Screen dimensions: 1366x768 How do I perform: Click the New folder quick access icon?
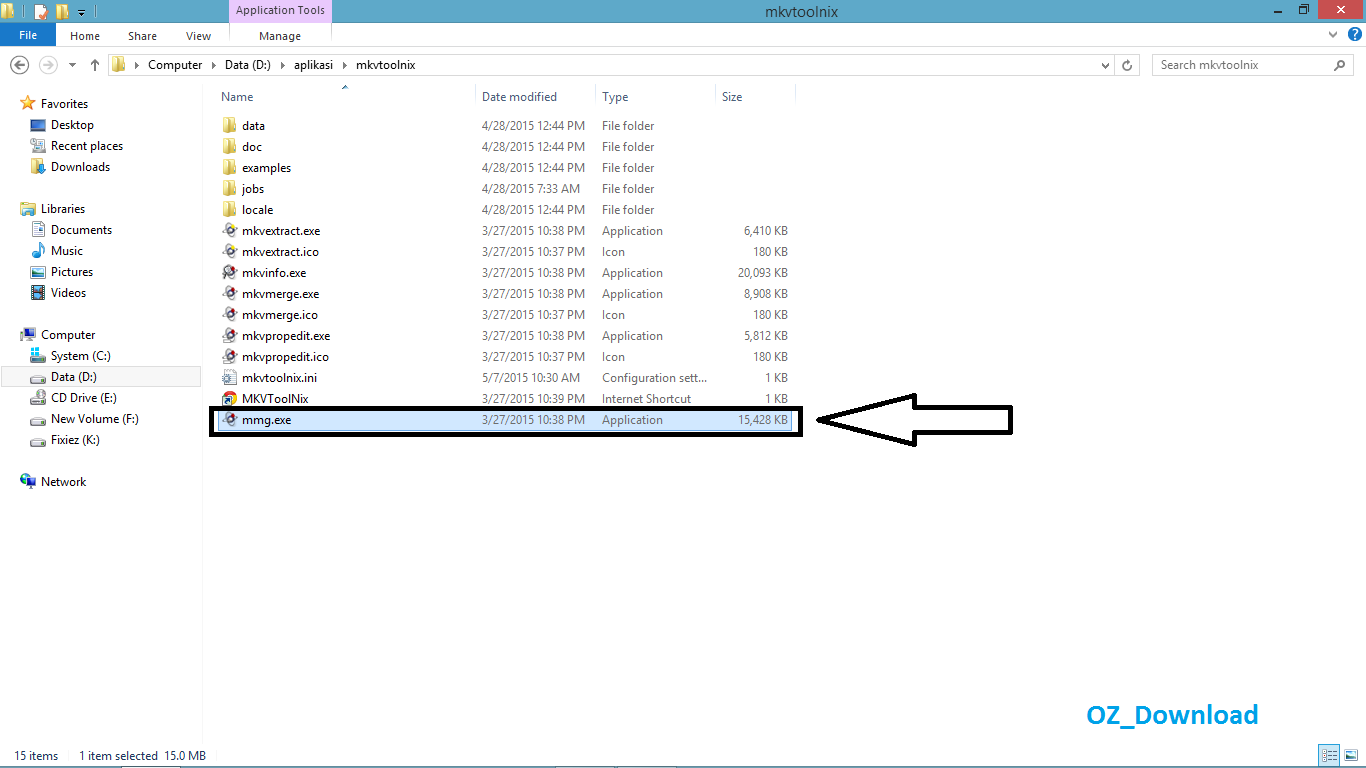point(62,12)
